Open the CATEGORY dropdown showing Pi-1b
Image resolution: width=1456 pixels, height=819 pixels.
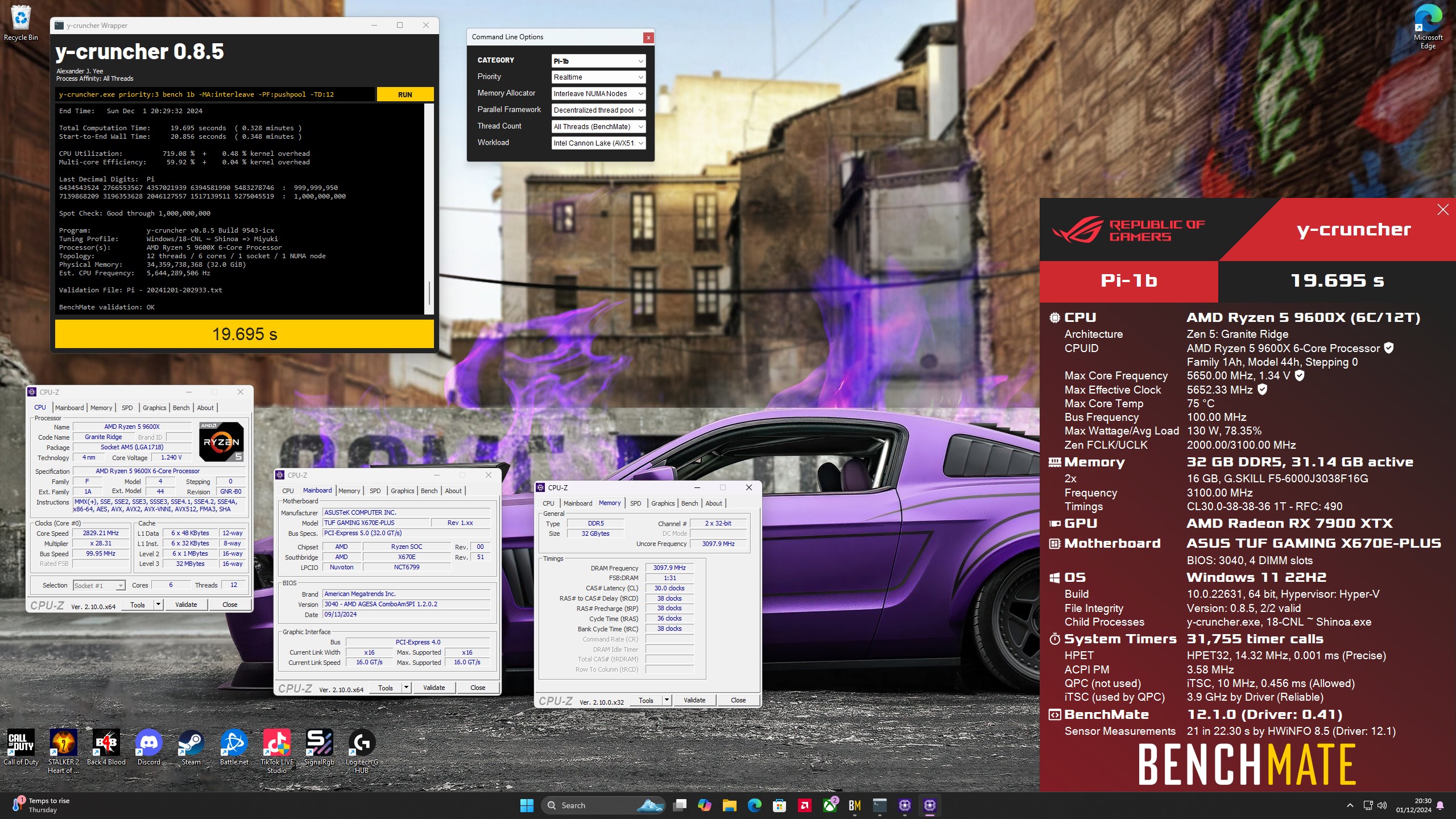[x=599, y=61]
